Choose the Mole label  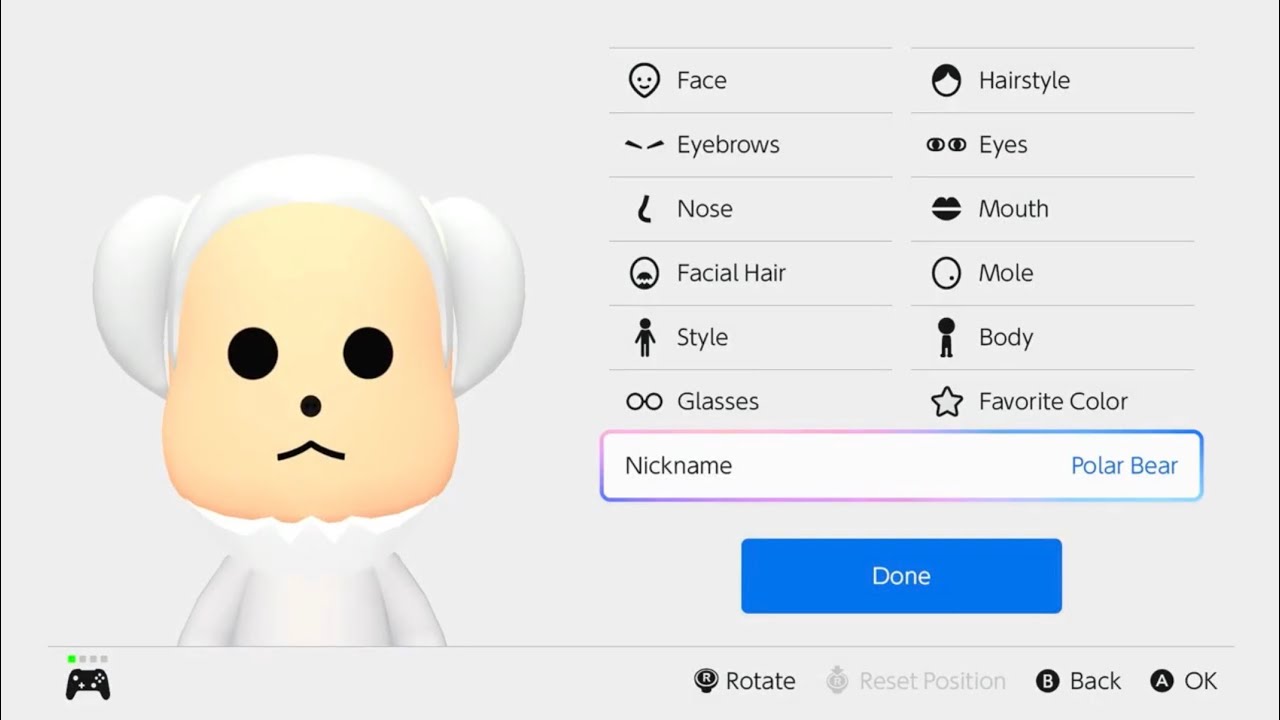1006,273
